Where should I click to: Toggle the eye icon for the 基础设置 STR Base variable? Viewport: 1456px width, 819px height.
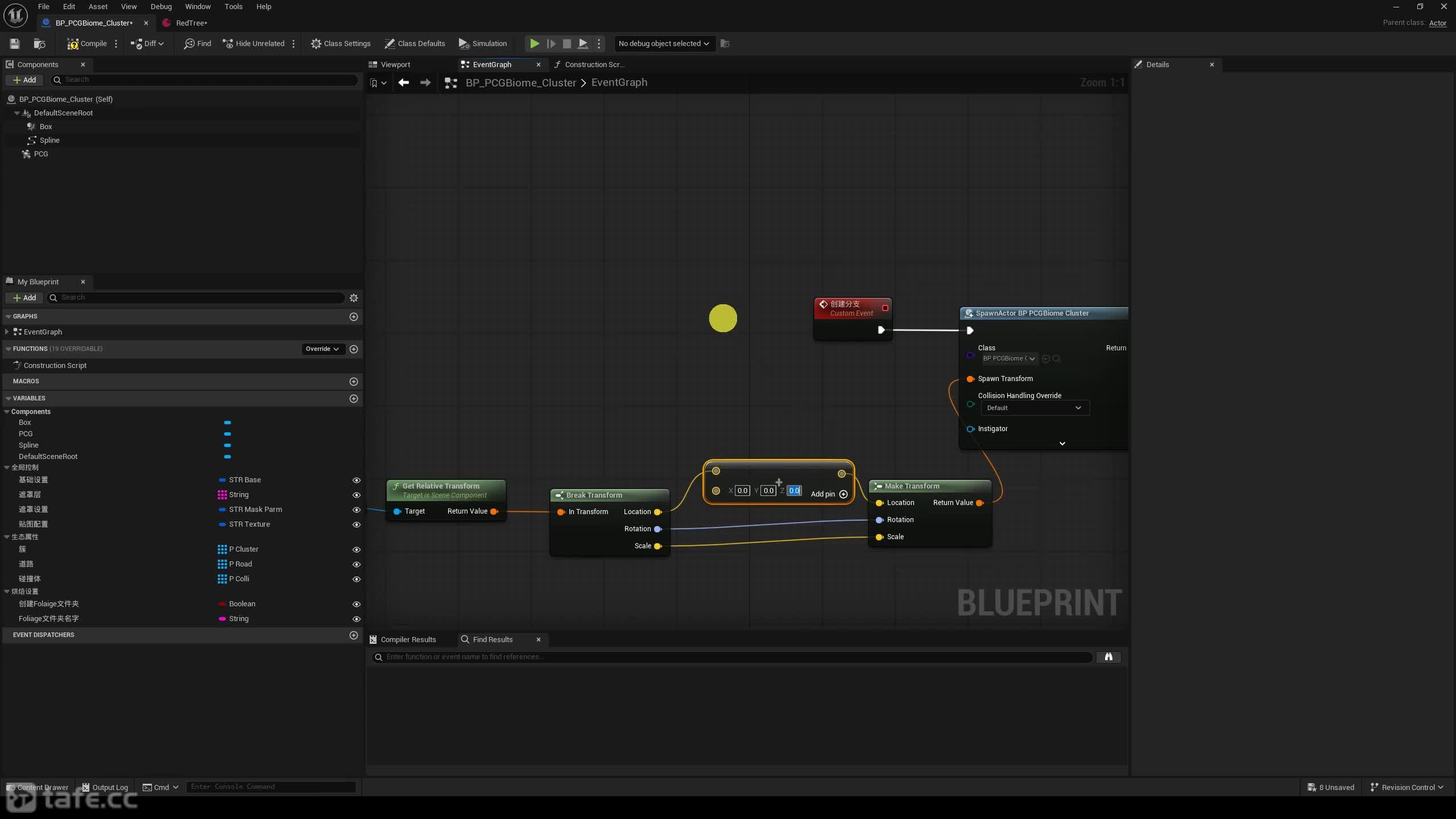(x=357, y=480)
